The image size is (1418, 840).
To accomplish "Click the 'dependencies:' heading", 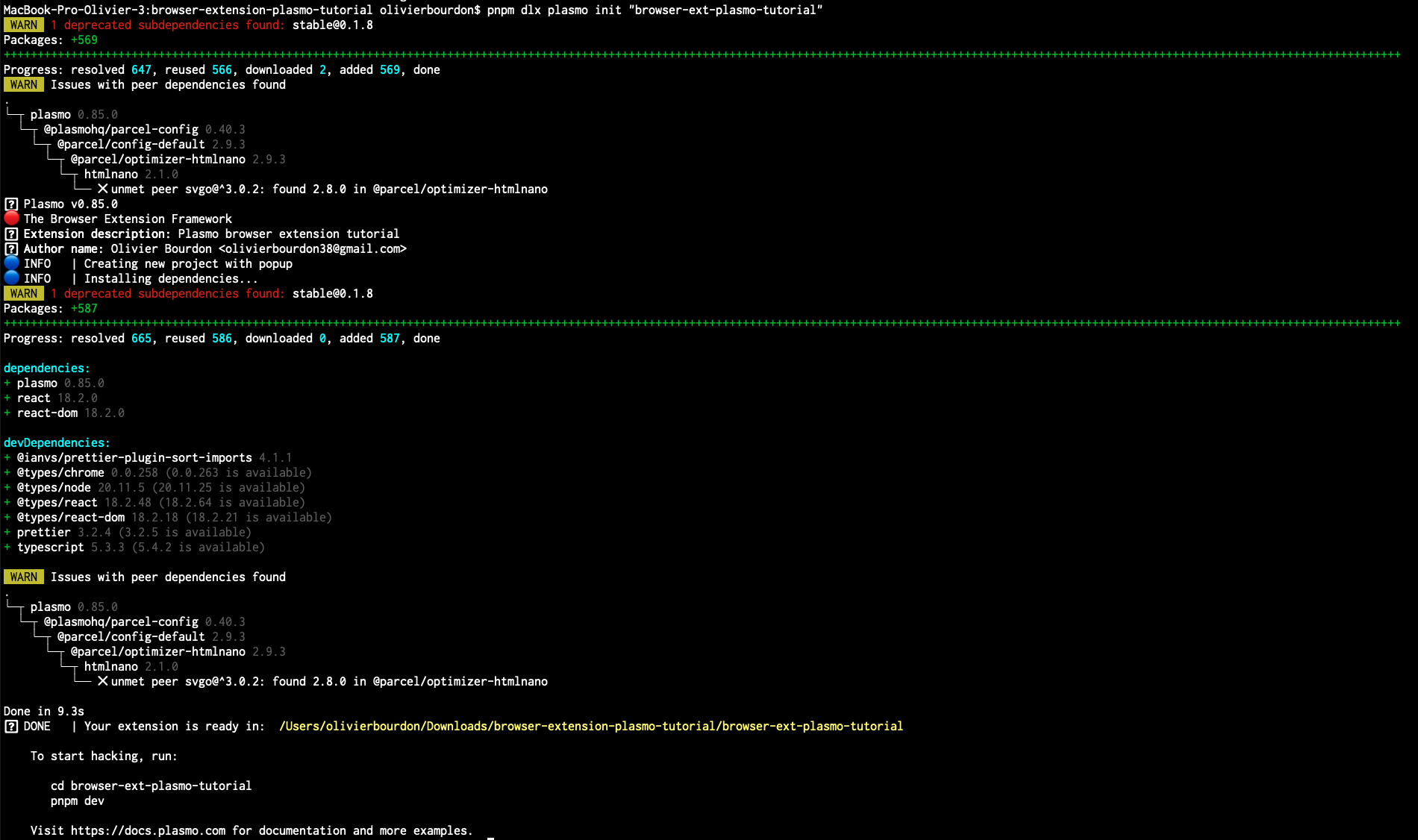I will click(46, 368).
